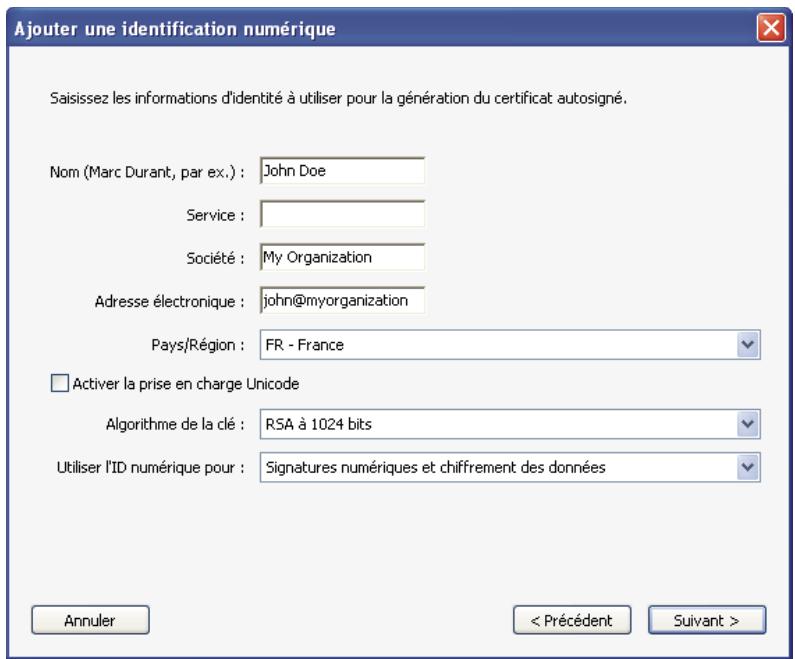This screenshot has height=659, width=795.
Task: Click the Nom field containing John Doe
Action: point(342,171)
